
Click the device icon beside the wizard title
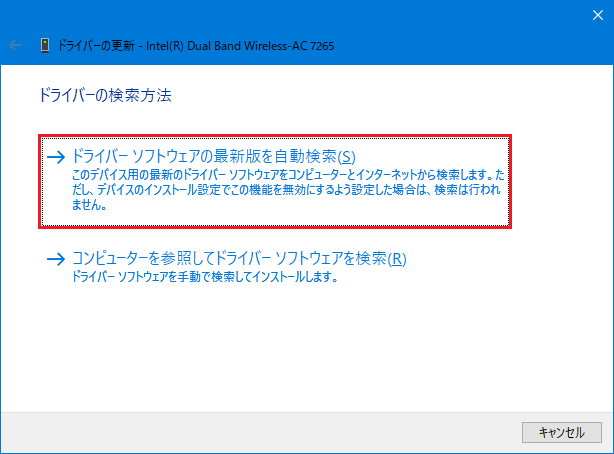pyautogui.click(x=44, y=45)
